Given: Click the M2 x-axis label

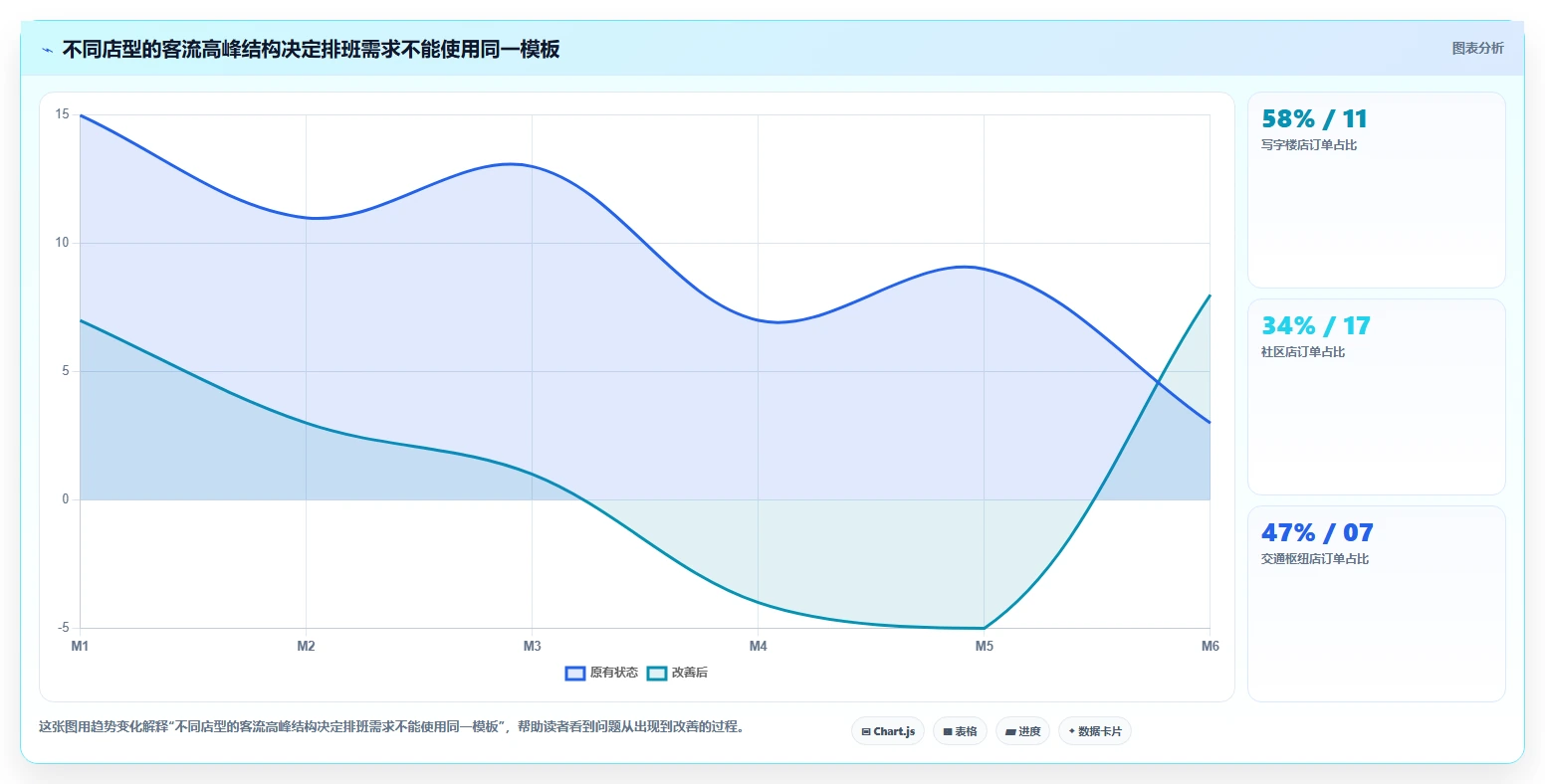Looking at the screenshot, I should coord(306,647).
